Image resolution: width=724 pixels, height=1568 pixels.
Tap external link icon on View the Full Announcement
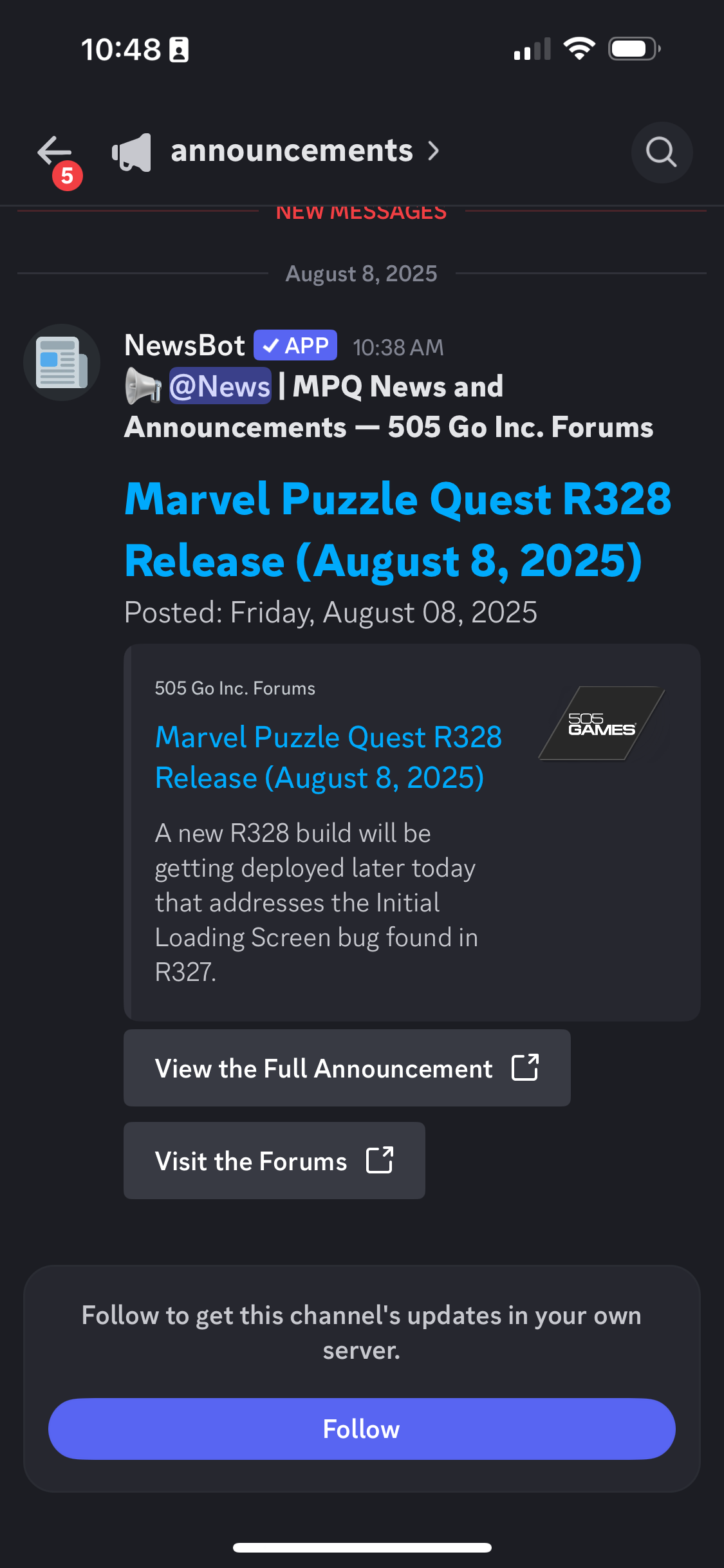(x=525, y=1067)
